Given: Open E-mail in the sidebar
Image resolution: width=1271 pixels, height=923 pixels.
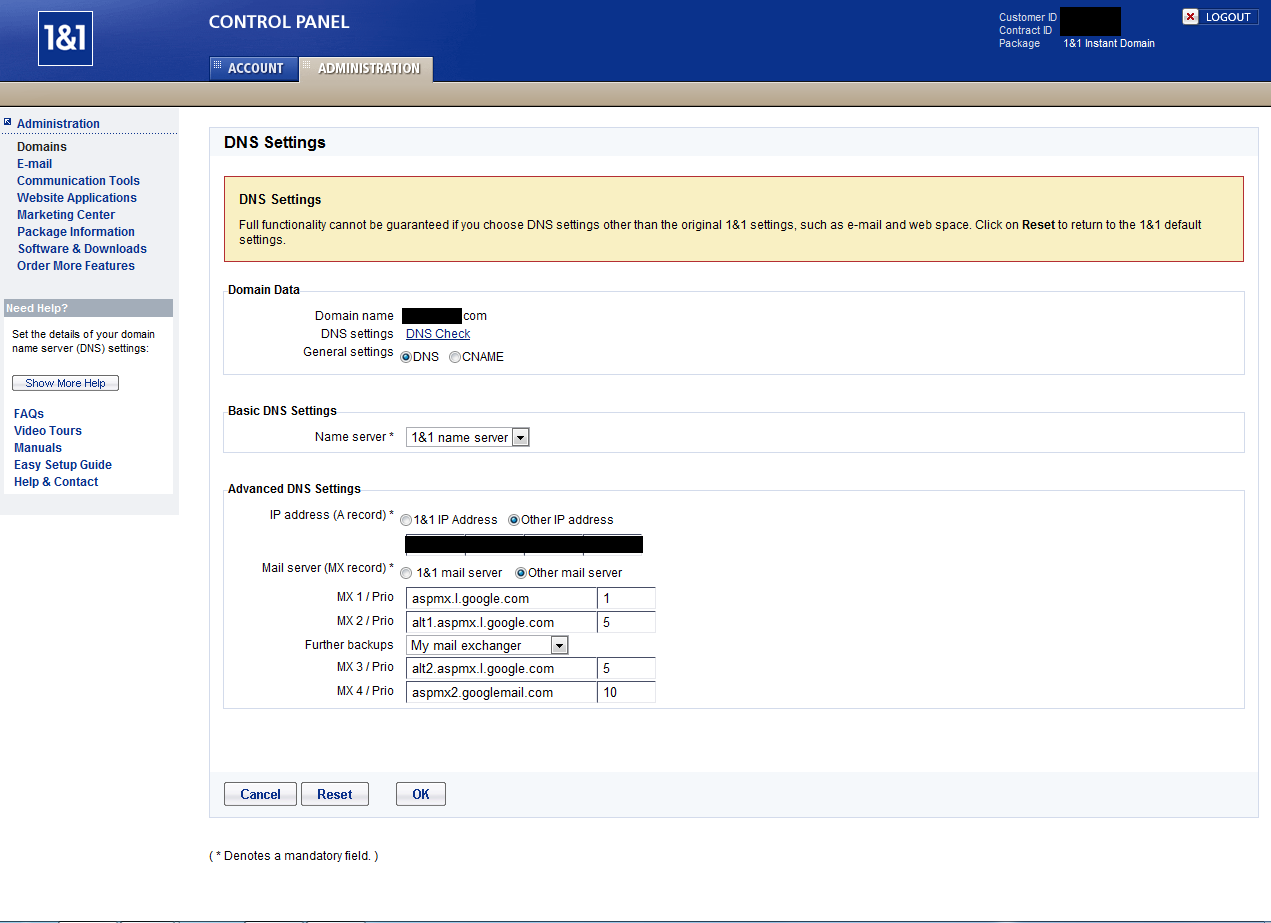Looking at the screenshot, I should 34,164.
